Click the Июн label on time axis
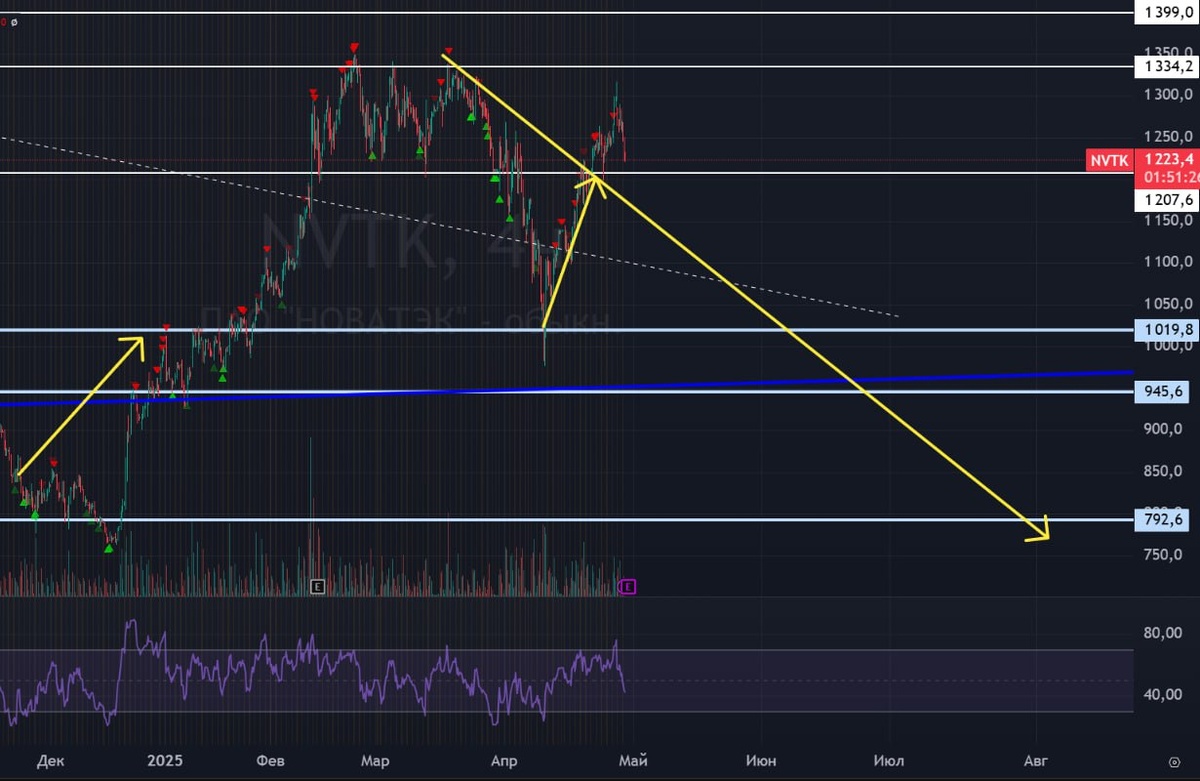The height and width of the screenshot is (781, 1200). [x=761, y=762]
